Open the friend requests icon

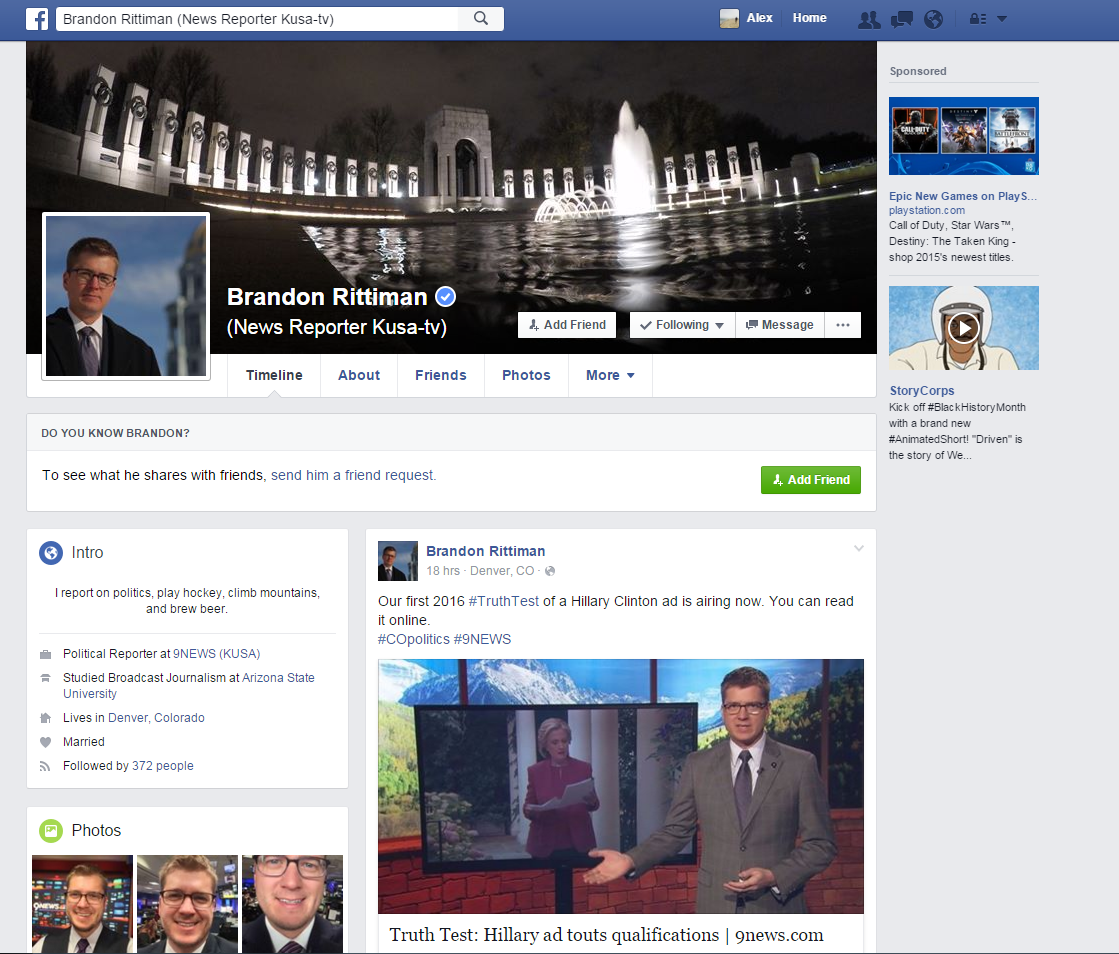pos(869,19)
